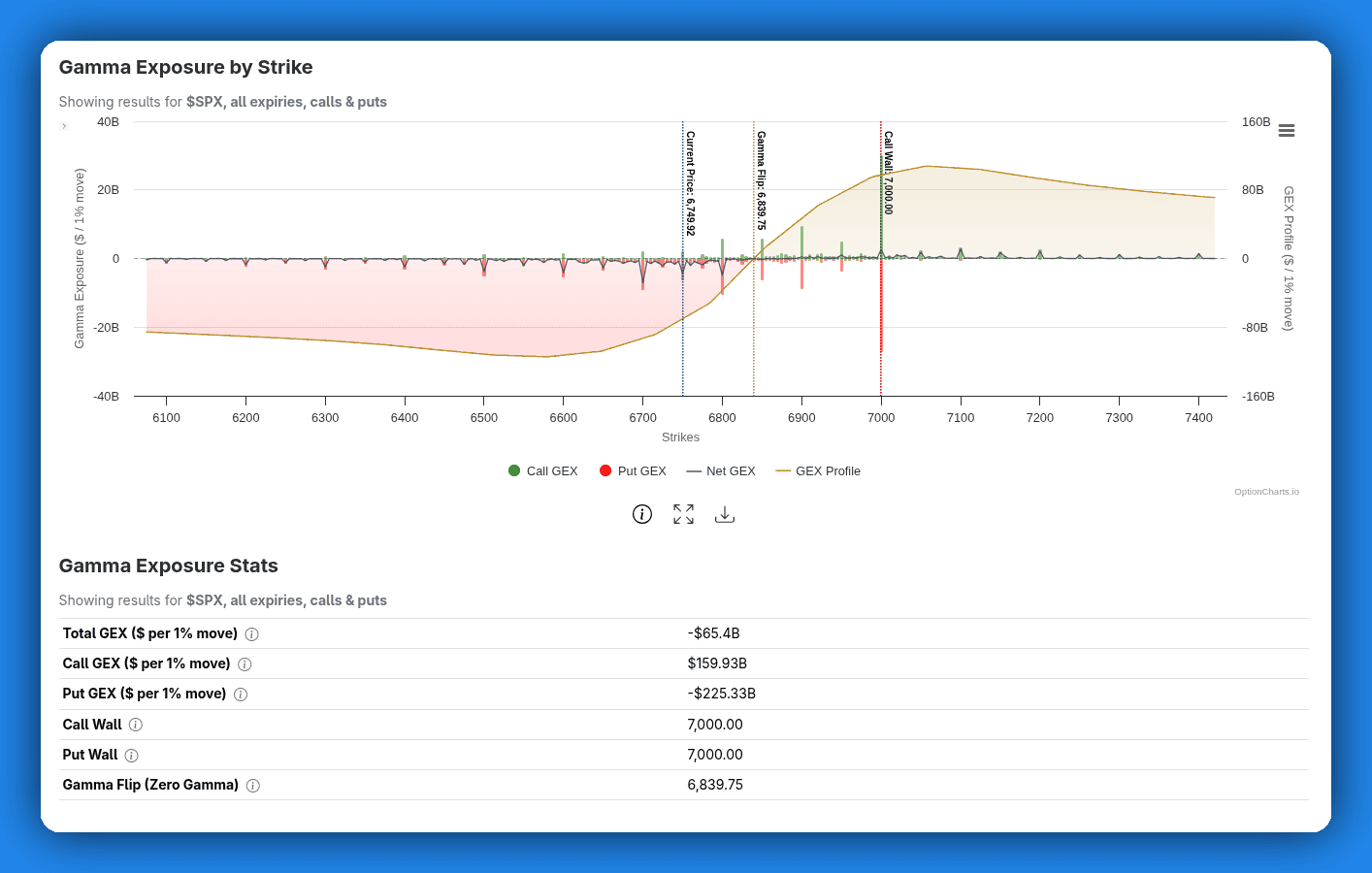Click the info icon beside Put GEX
1372x873 pixels.
click(x=240, y=694)
